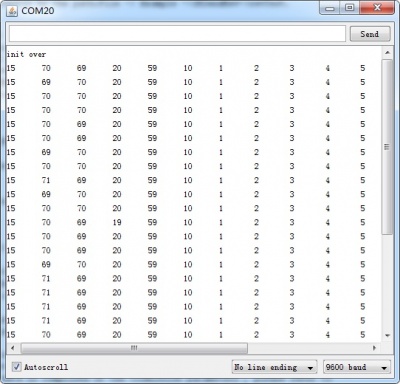The image size is (400, 384).
Task: Click the 'init over' text line
Action: 26,54
